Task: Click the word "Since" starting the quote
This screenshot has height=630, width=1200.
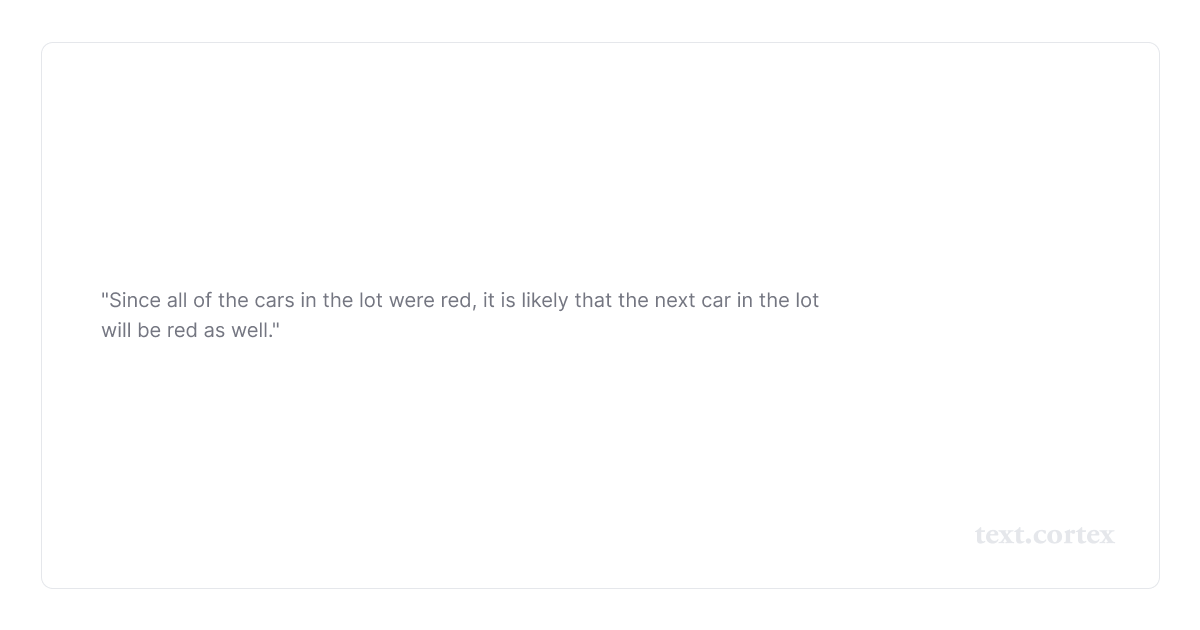Action: tap(135, 301)
